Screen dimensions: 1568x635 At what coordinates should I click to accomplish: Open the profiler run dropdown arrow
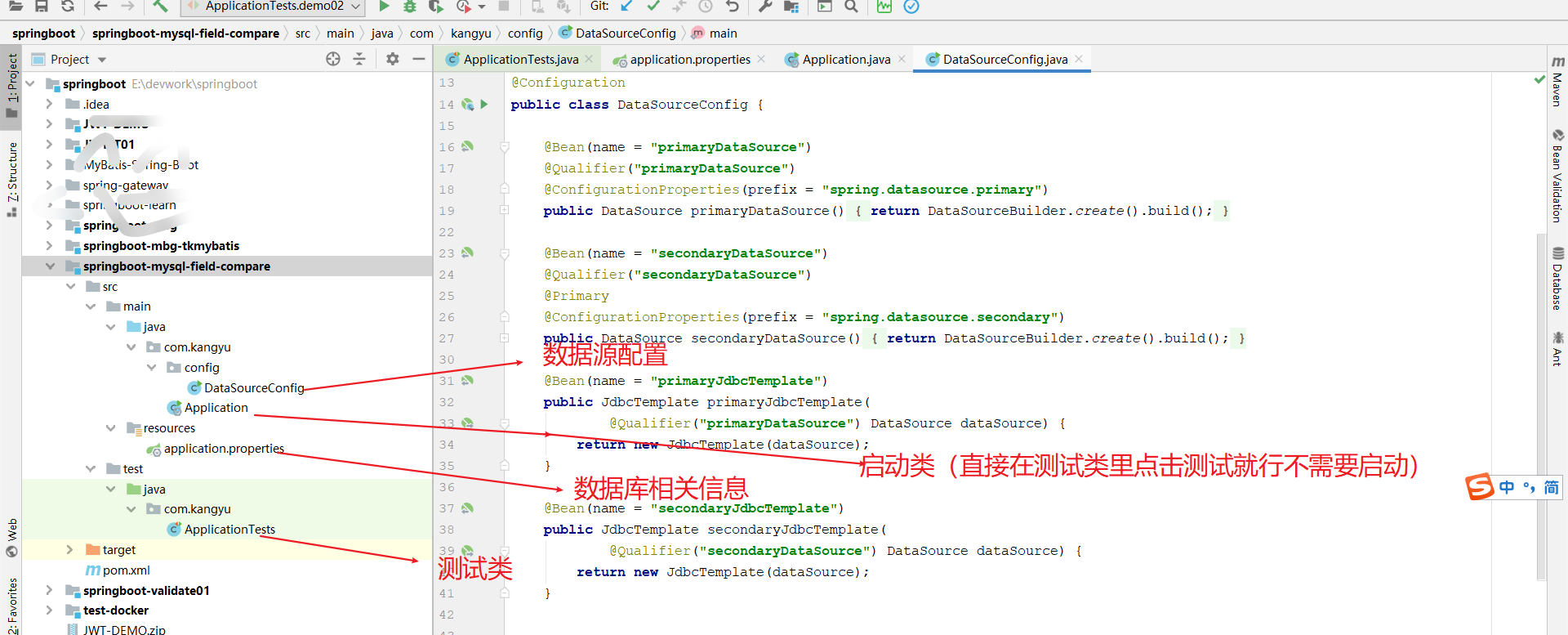(x=482, y=7)
